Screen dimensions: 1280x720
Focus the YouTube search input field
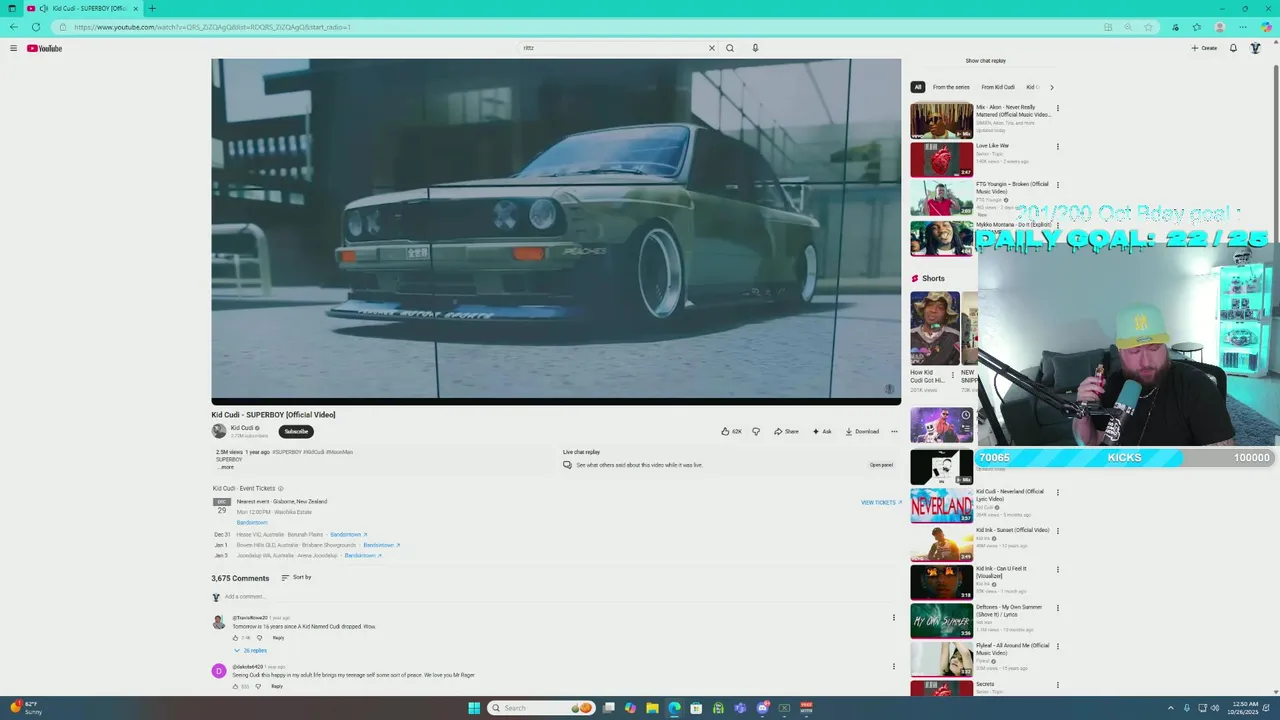pyautogui.click(x=612, y=48)
